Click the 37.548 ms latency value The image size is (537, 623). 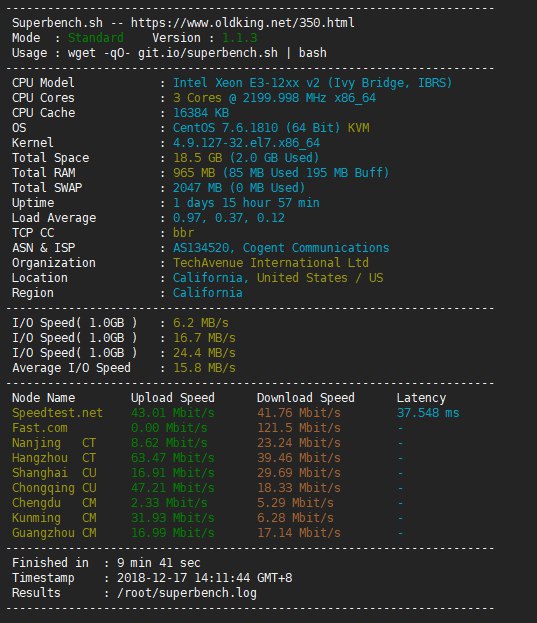coord(428,413)
